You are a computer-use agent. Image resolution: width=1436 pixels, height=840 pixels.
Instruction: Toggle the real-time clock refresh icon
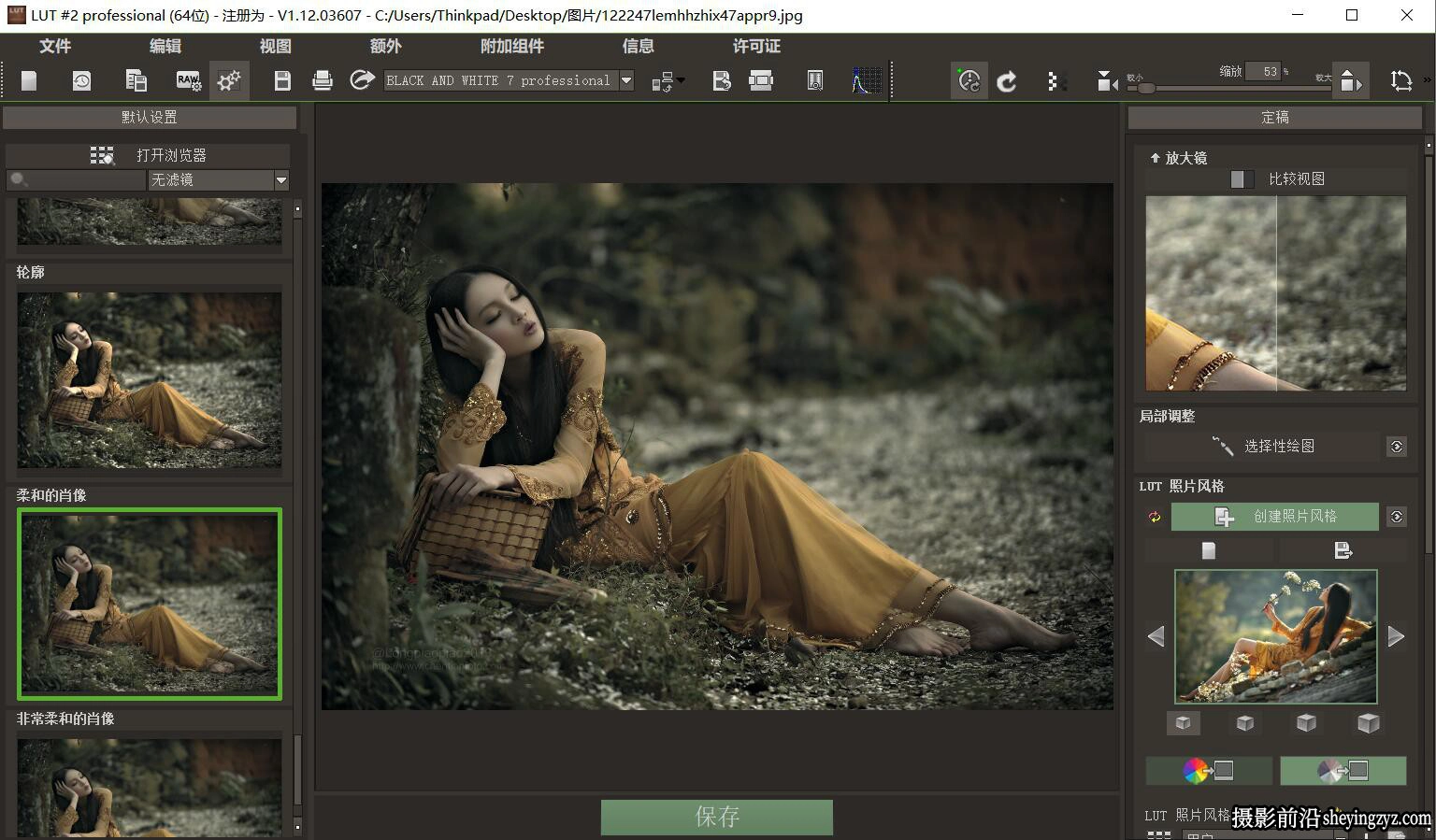[x=969, y=81]
